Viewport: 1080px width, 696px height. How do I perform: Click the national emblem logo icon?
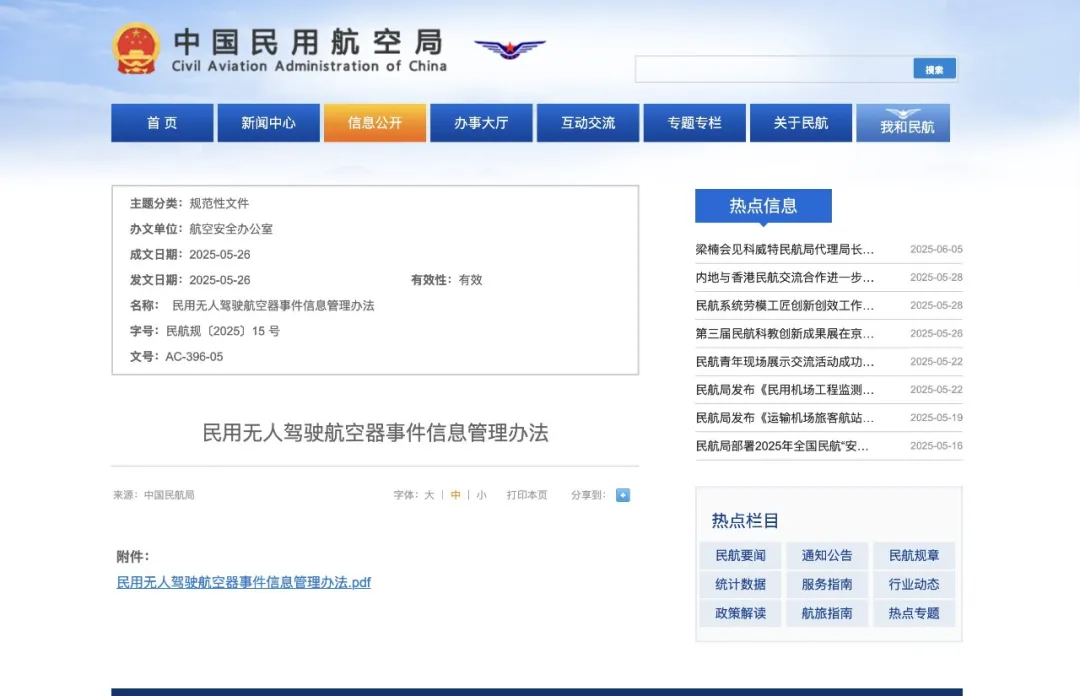pyautogui.click(x=136, y=48)
